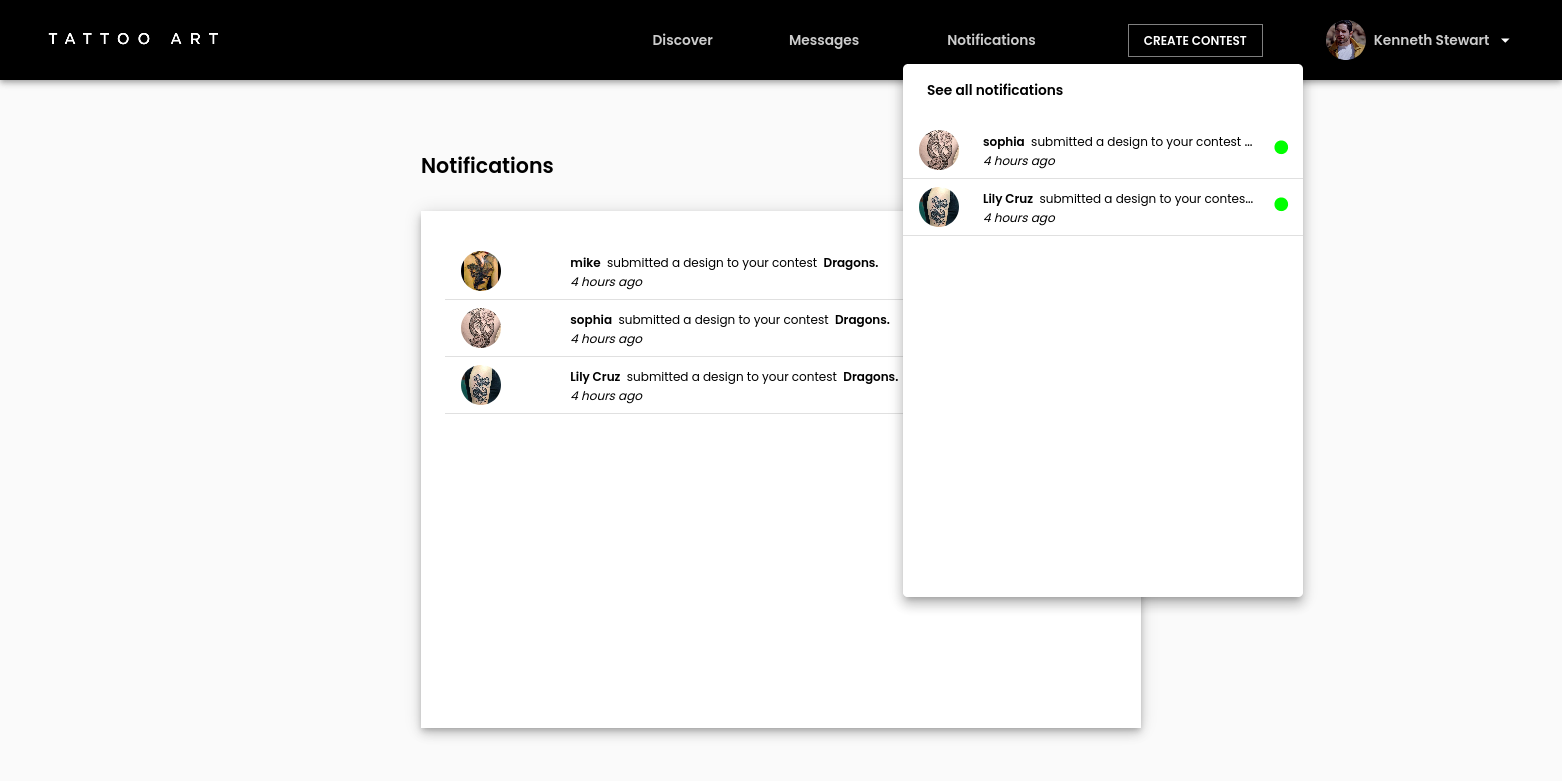Viewport: 1562px width, 781px height.
Task: Click Dragons link in Lily Cruz's main notification
Action: [x=870, y=377]
